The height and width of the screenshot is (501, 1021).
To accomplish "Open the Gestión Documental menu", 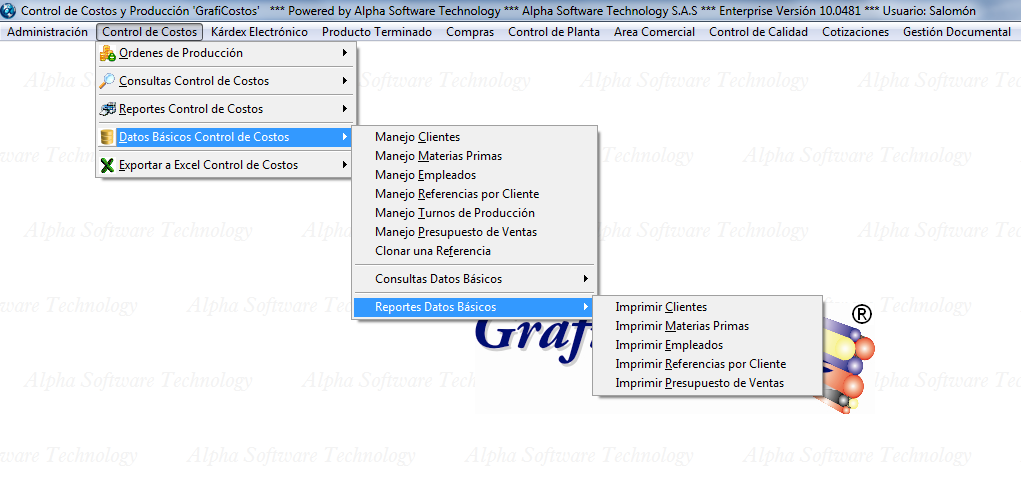I will click(956, 32).
